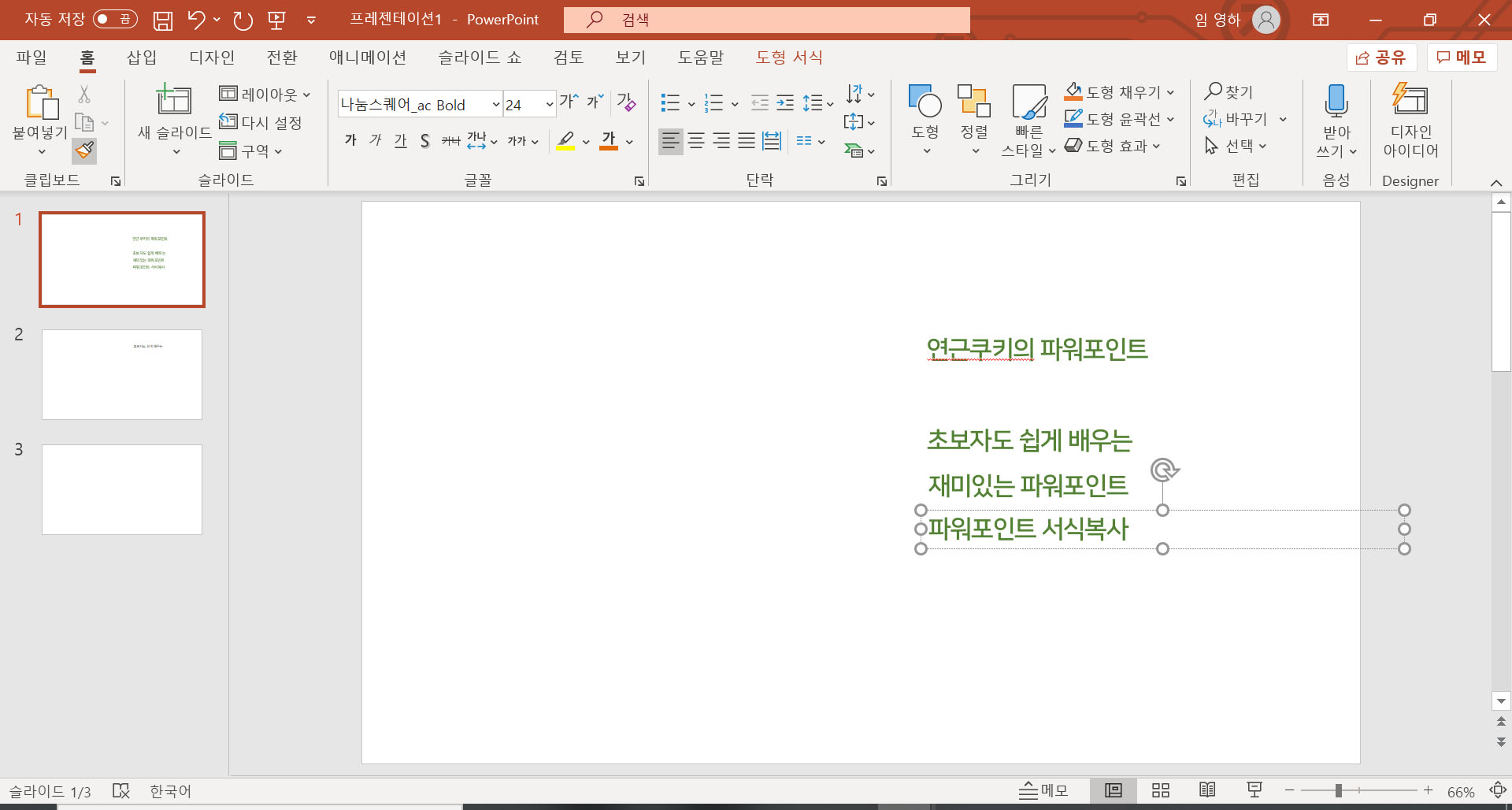Click the text shadow S icon
The image size is (1512, 810).
424,141
